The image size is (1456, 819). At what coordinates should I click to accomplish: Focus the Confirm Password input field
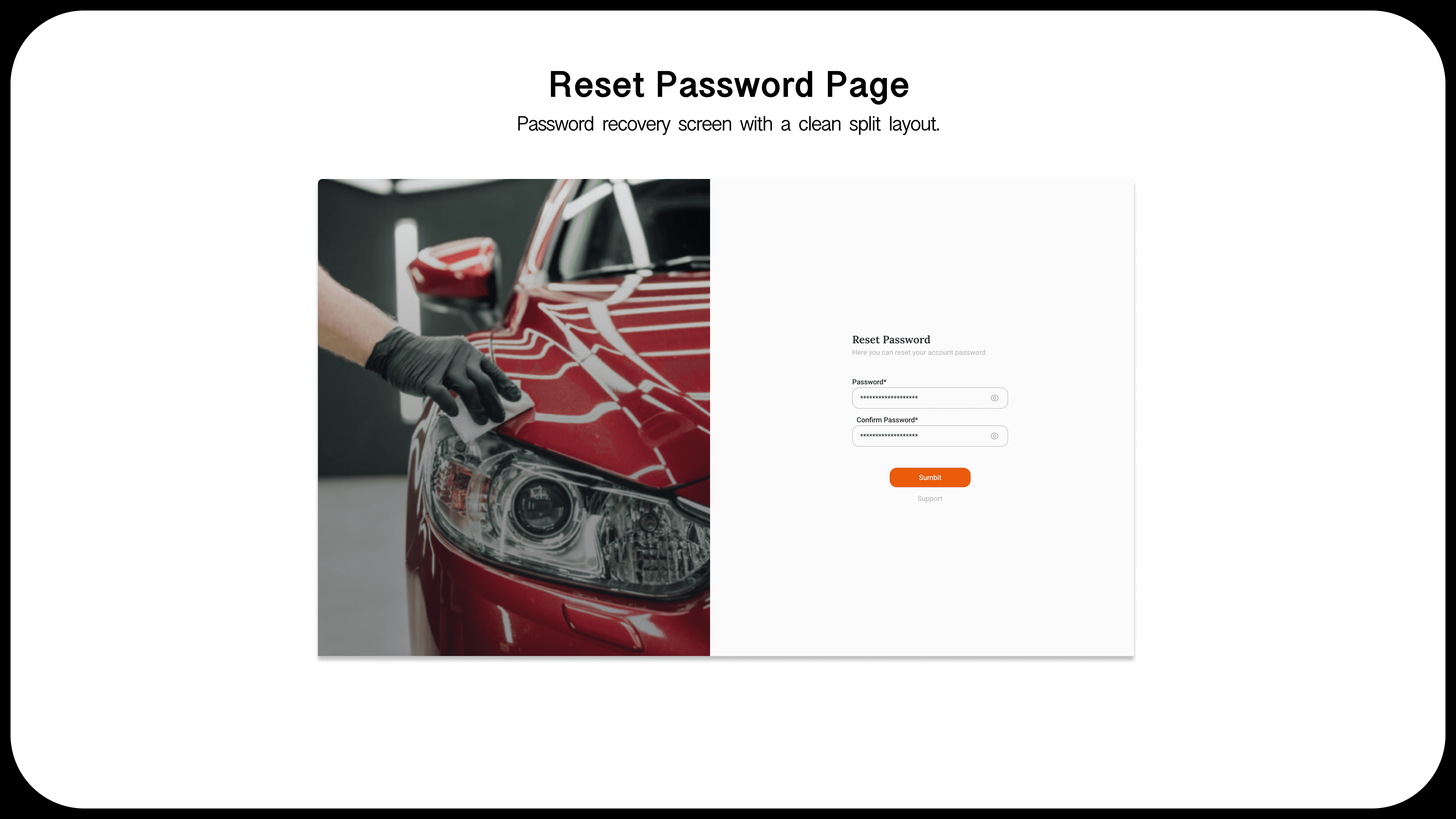point(930,436)
